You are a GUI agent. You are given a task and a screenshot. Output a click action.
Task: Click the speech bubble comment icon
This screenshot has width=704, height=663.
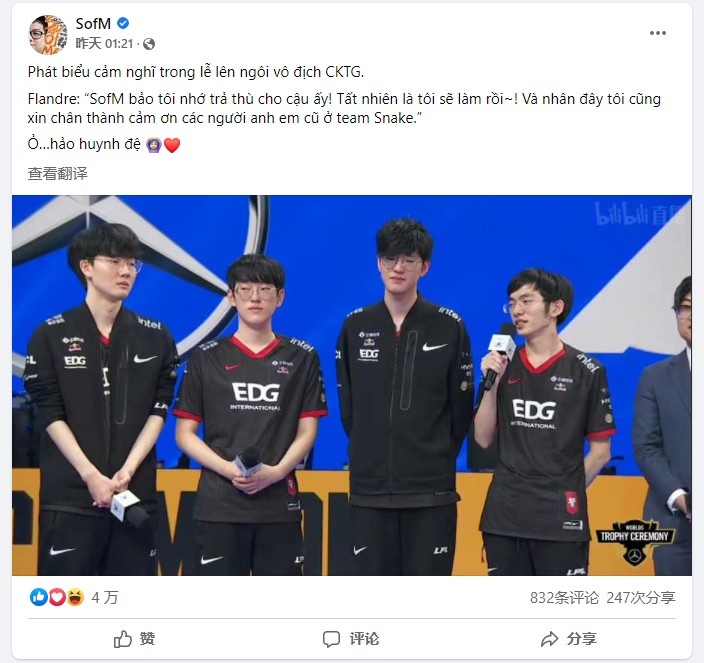331,639
